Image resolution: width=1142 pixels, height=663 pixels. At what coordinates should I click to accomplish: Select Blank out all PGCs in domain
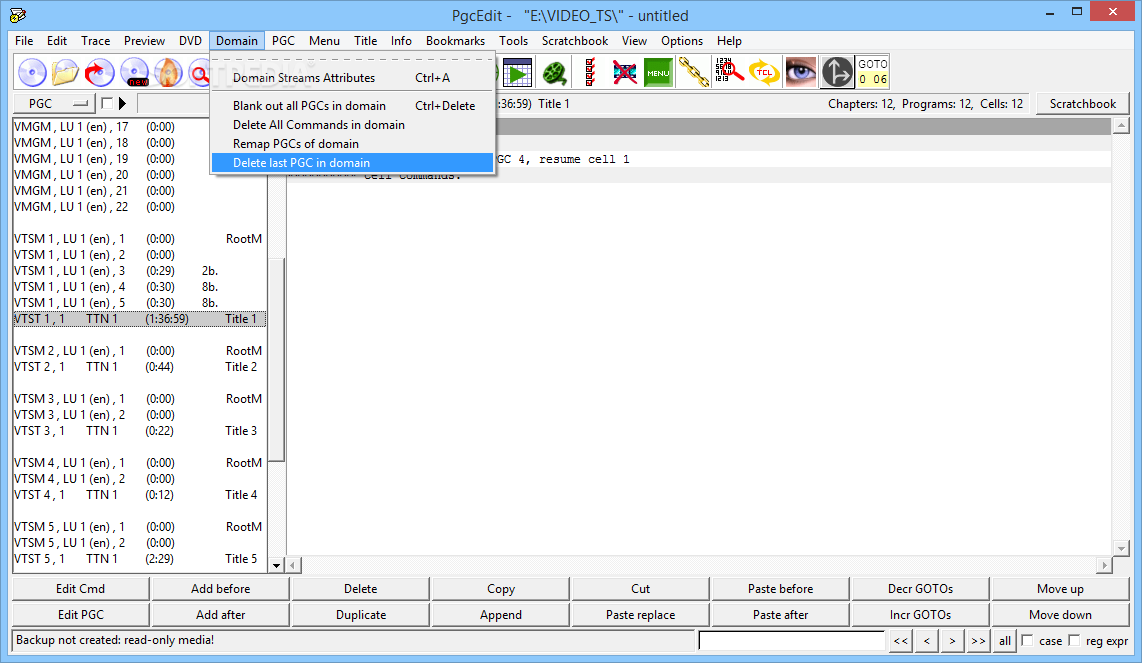[x=353, y=106]
